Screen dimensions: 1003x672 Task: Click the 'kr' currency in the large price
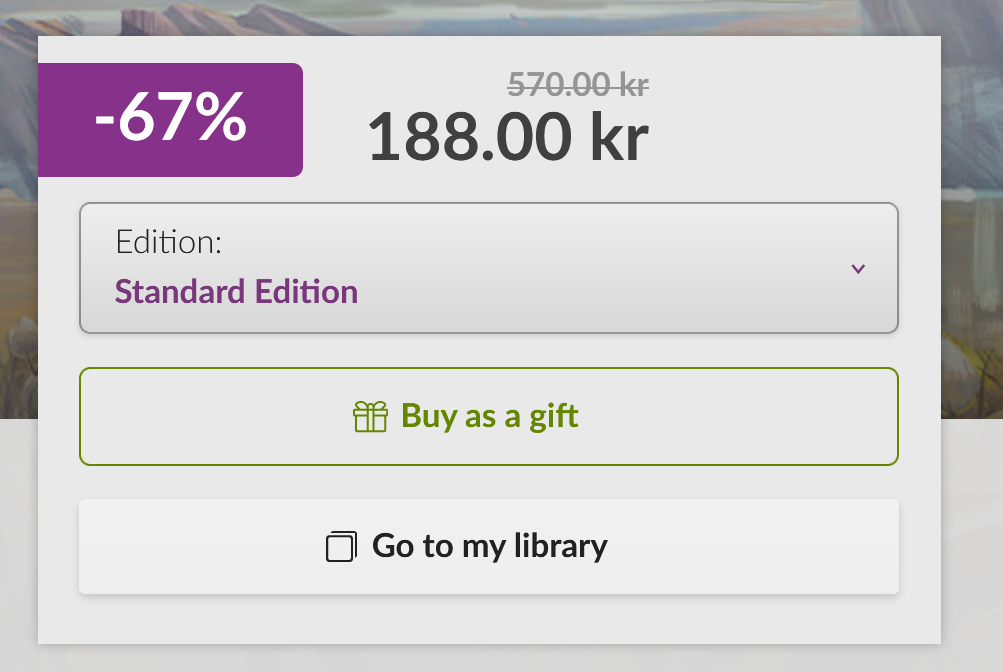tap(619, 137)
